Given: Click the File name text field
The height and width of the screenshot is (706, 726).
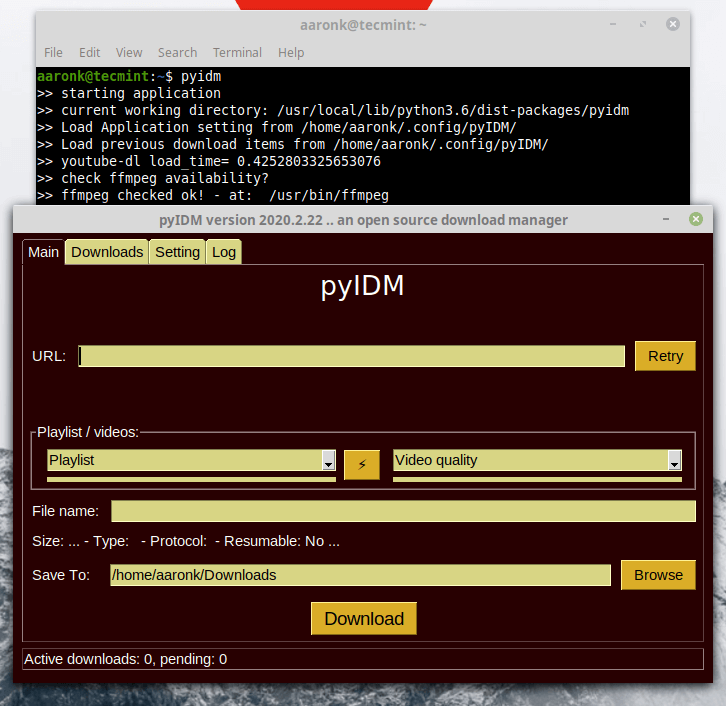Looking at the screenshot, I should point(402,511).
